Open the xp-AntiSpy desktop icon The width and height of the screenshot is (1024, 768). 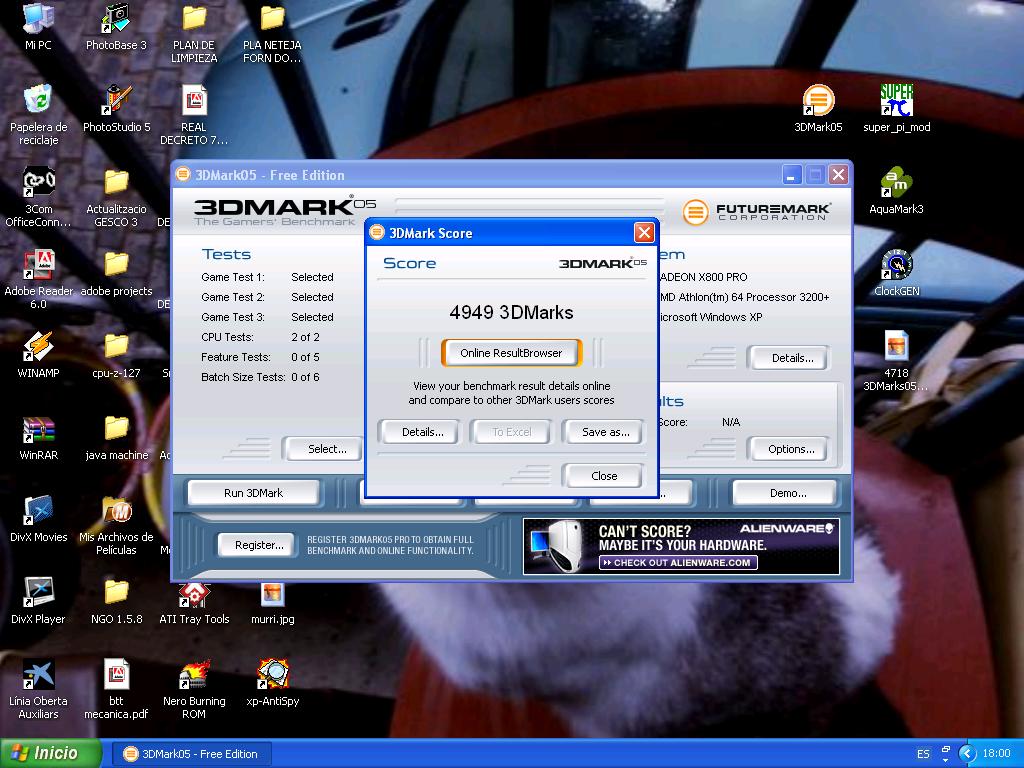(272, 676)
